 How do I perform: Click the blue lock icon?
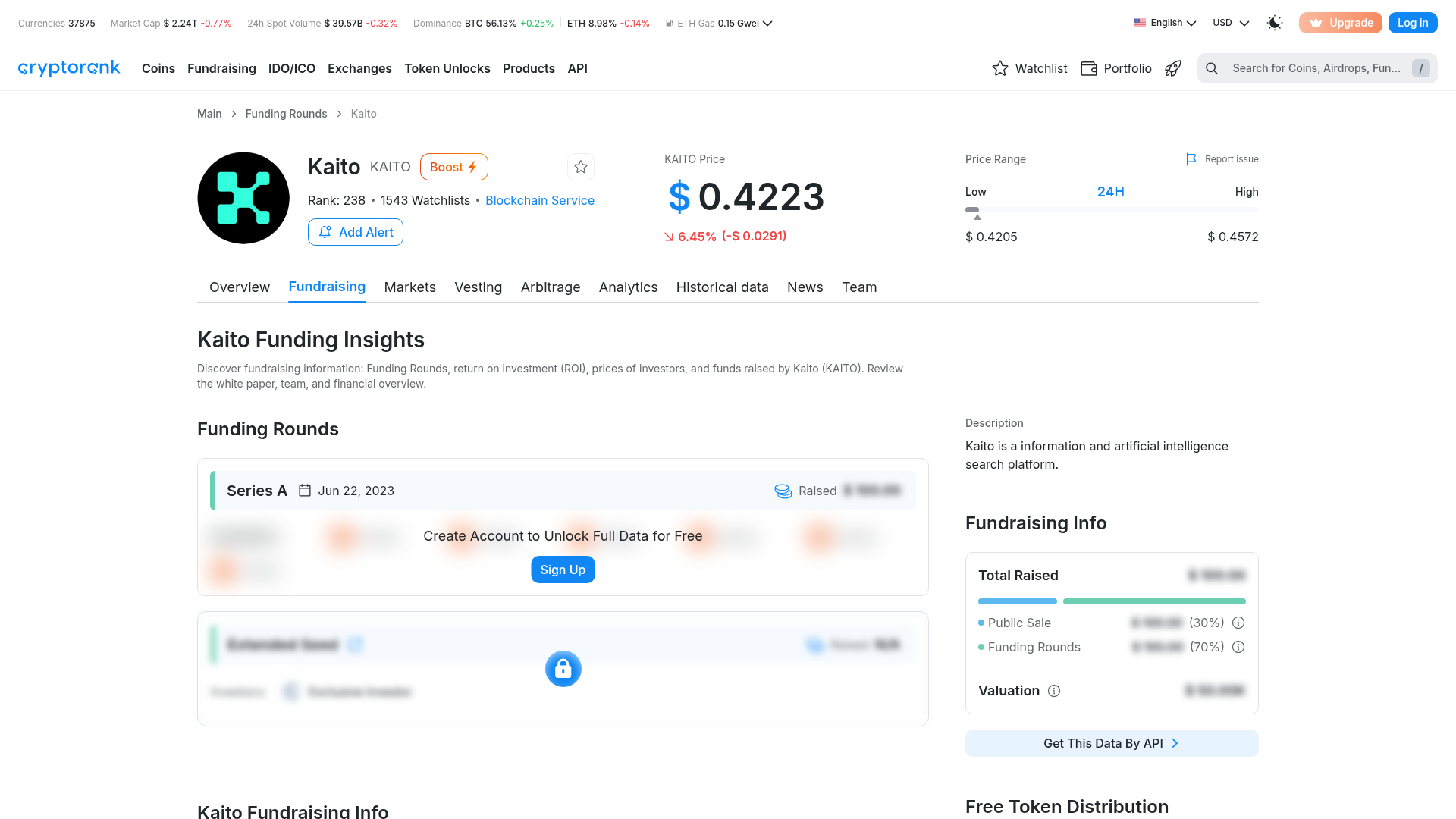[x=563, y=669]
